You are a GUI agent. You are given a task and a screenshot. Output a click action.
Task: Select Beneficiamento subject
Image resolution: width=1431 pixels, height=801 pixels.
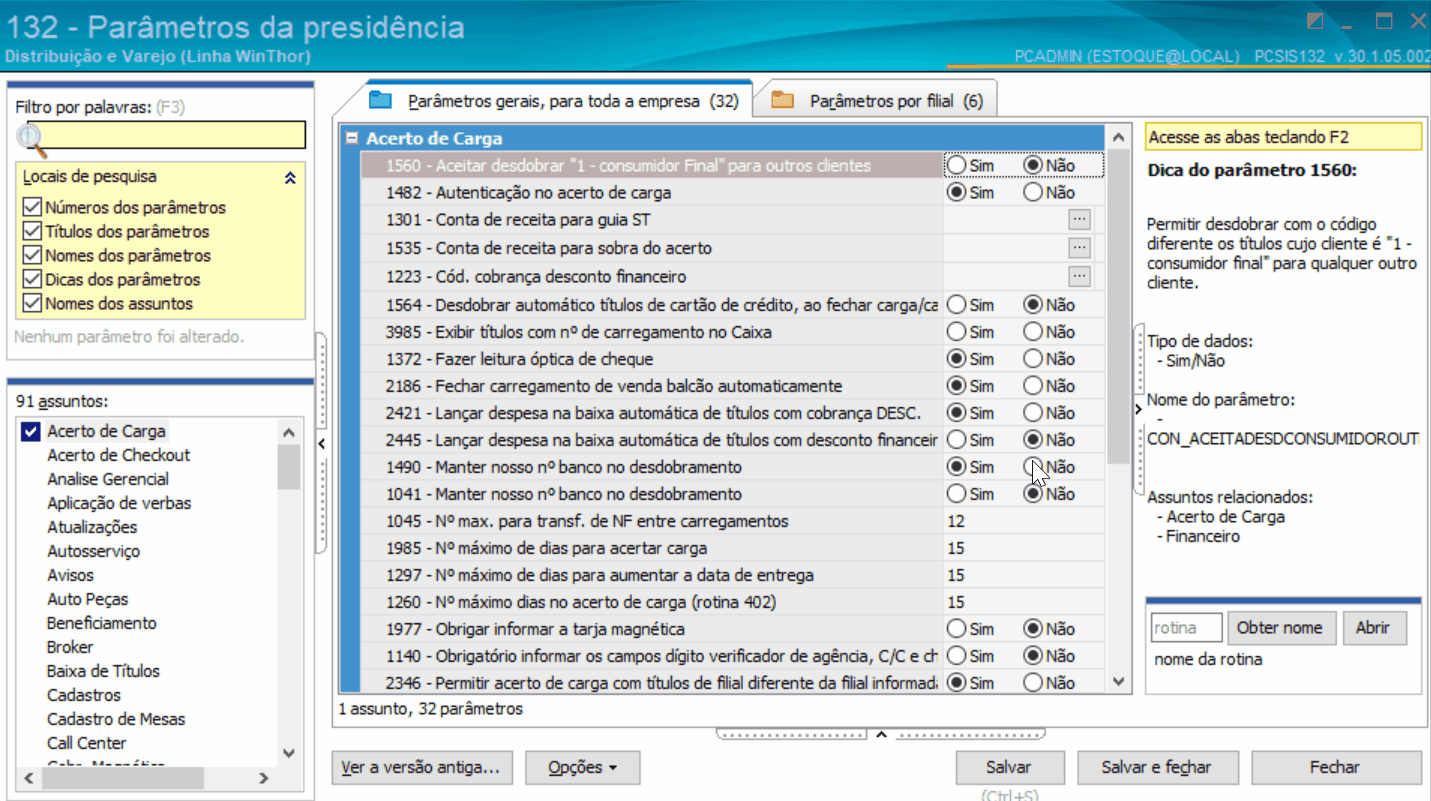(101, 623)
